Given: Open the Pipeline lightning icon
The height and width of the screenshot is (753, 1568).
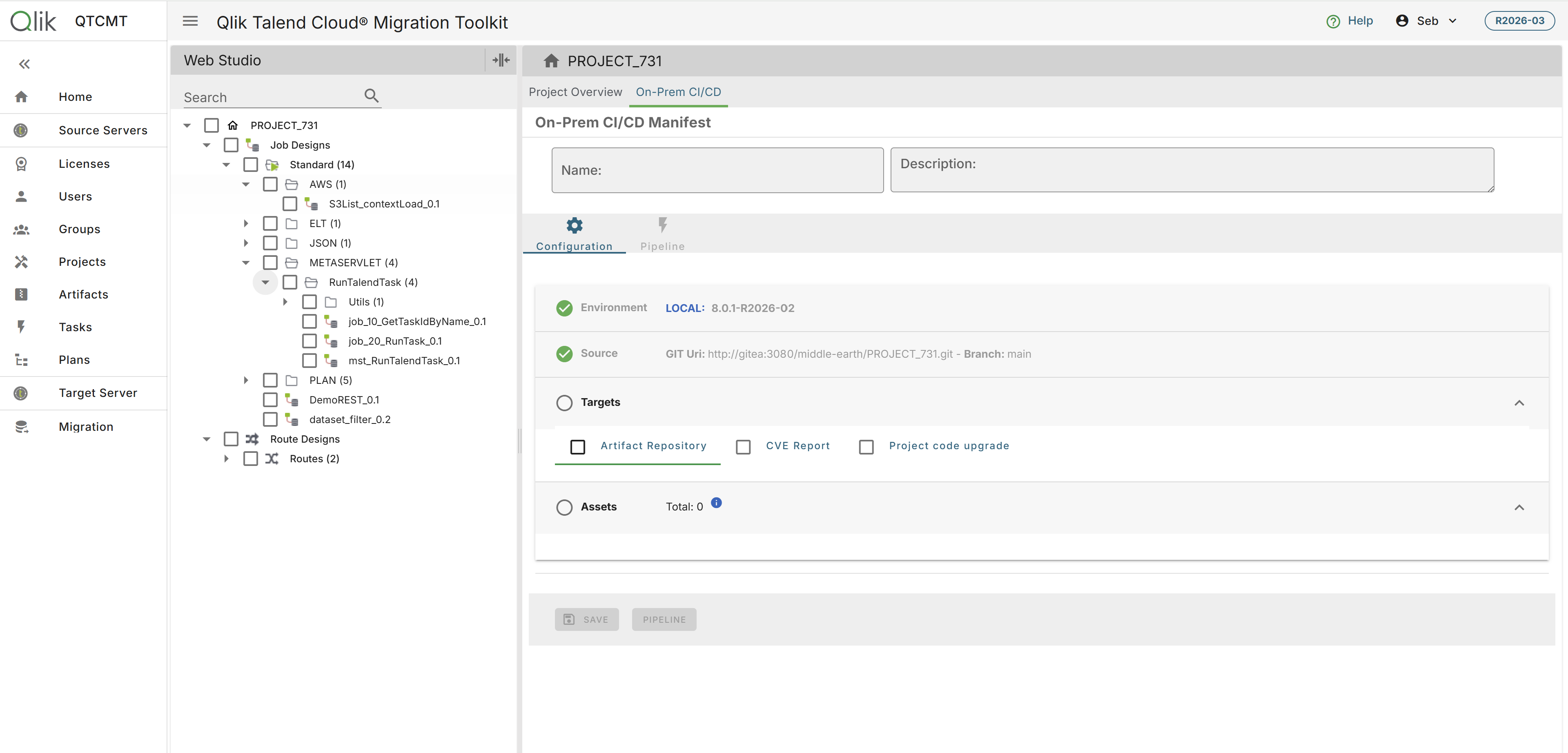Looking at the screenshot, I should coord(662,225).
